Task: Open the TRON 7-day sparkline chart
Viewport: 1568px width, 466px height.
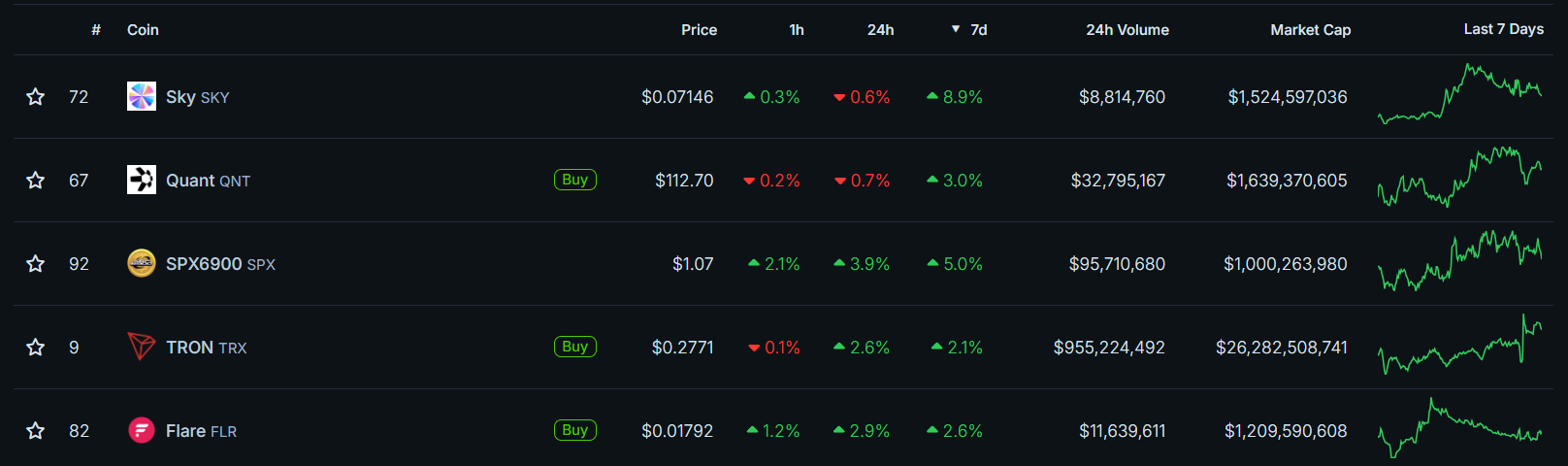Action: point(1459,347)
